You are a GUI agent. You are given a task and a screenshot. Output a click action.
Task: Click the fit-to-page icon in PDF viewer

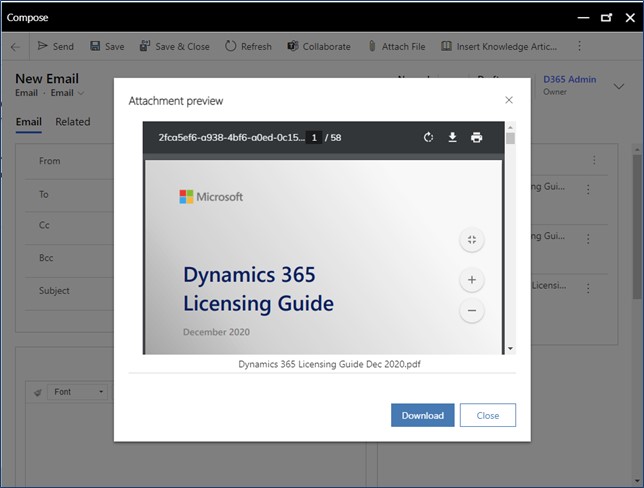pyautogui.click(x=472, y=240)
